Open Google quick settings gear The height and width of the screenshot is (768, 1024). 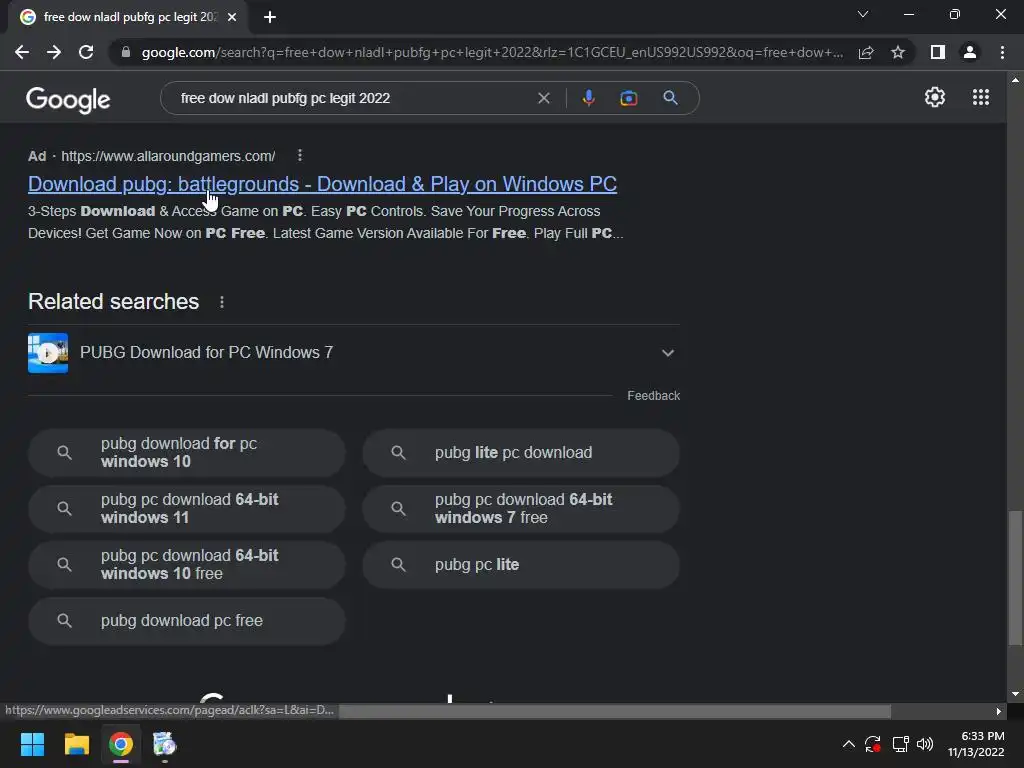[935, 97]
